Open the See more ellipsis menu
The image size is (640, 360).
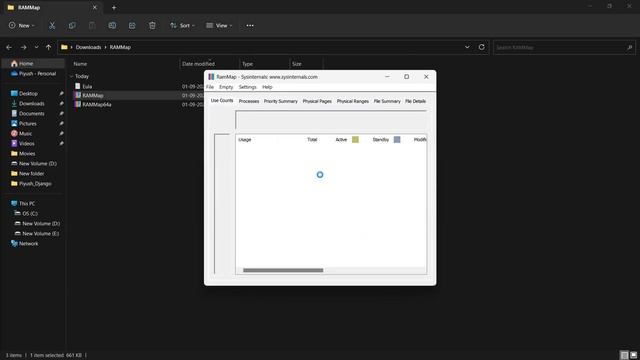pyautogui.click(x=250, y=26)
